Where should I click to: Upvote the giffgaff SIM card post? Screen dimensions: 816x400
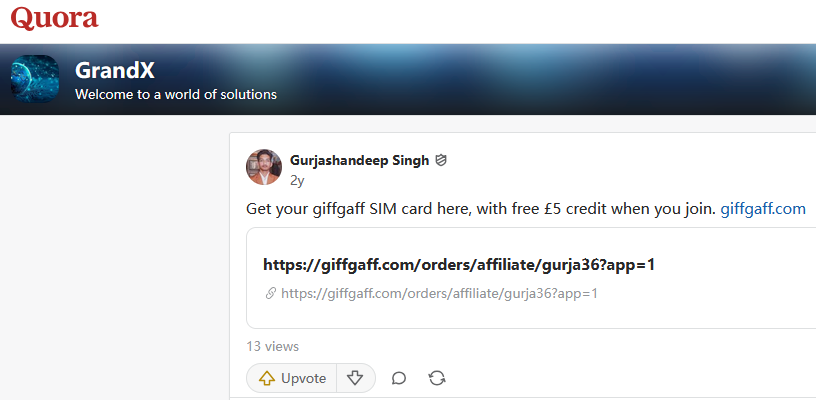click(x=291, y=378)
